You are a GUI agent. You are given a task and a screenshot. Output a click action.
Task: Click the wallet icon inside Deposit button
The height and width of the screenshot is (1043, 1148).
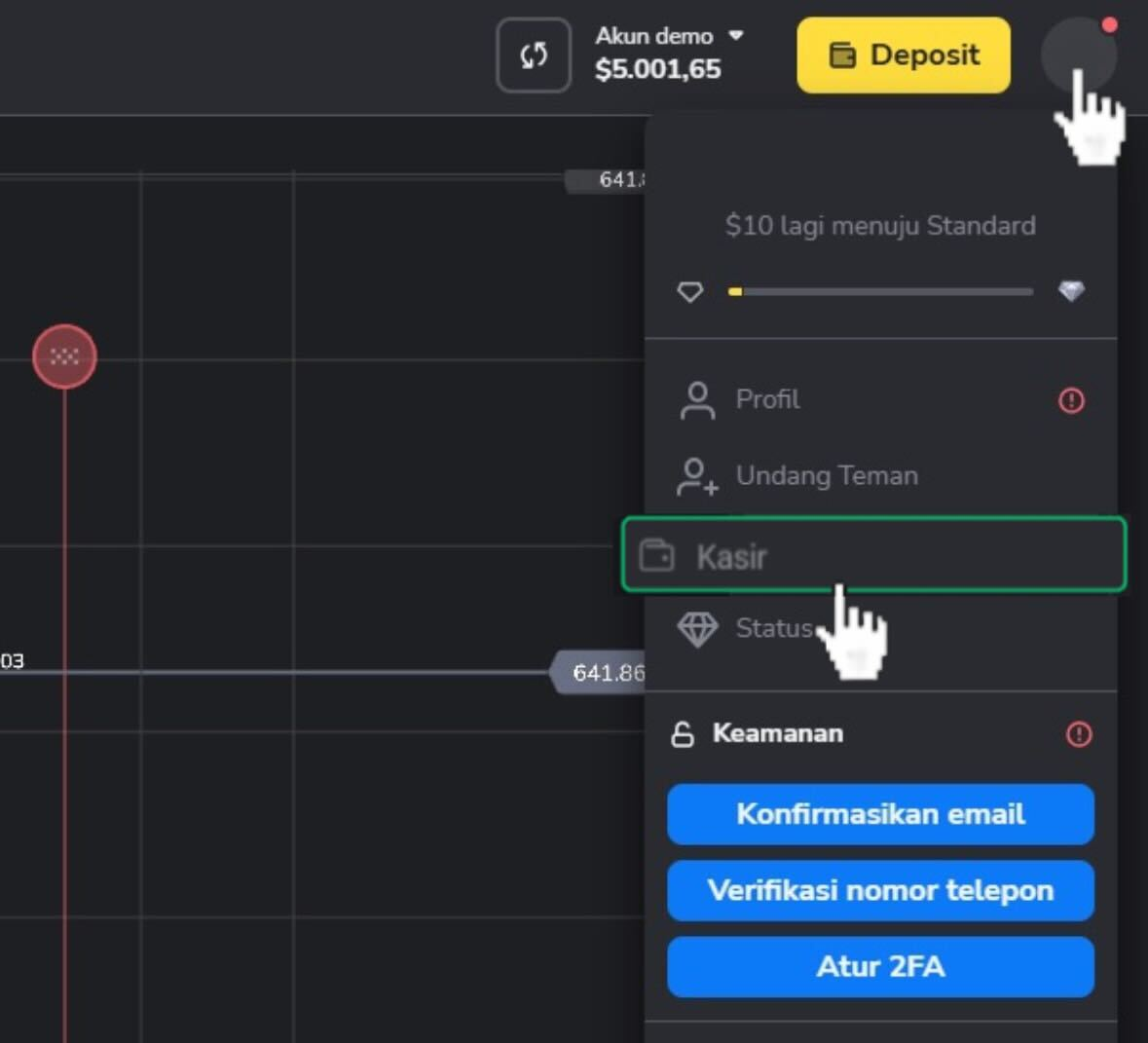coord(842,56)
